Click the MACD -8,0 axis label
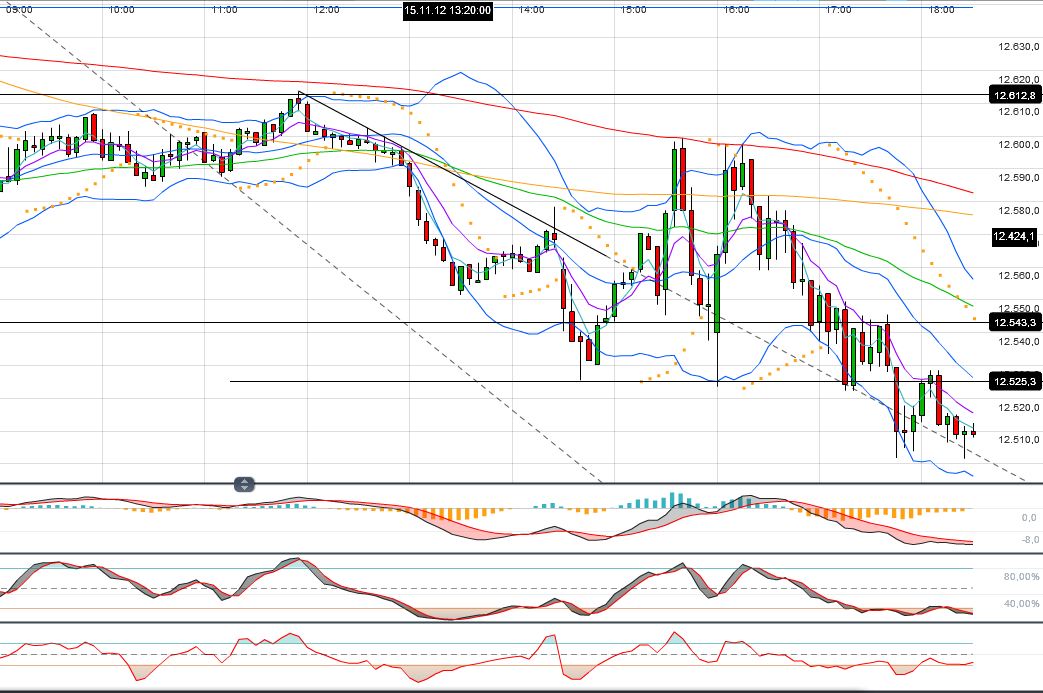 point(1028,539)
